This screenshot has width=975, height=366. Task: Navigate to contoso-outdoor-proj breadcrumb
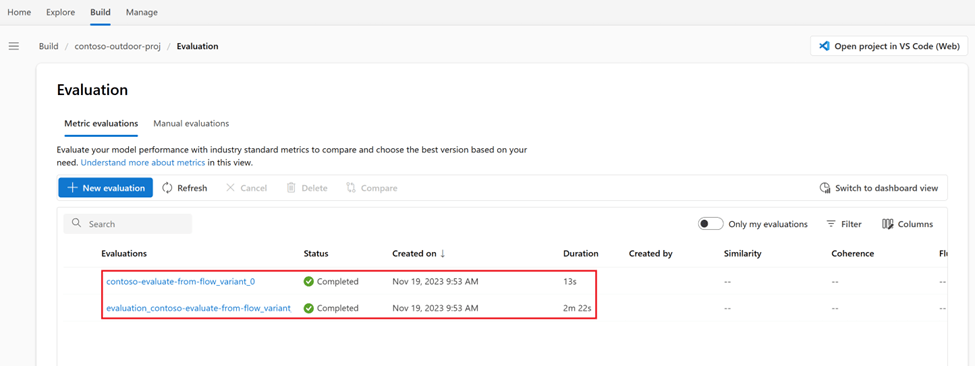tap(118, 47)
